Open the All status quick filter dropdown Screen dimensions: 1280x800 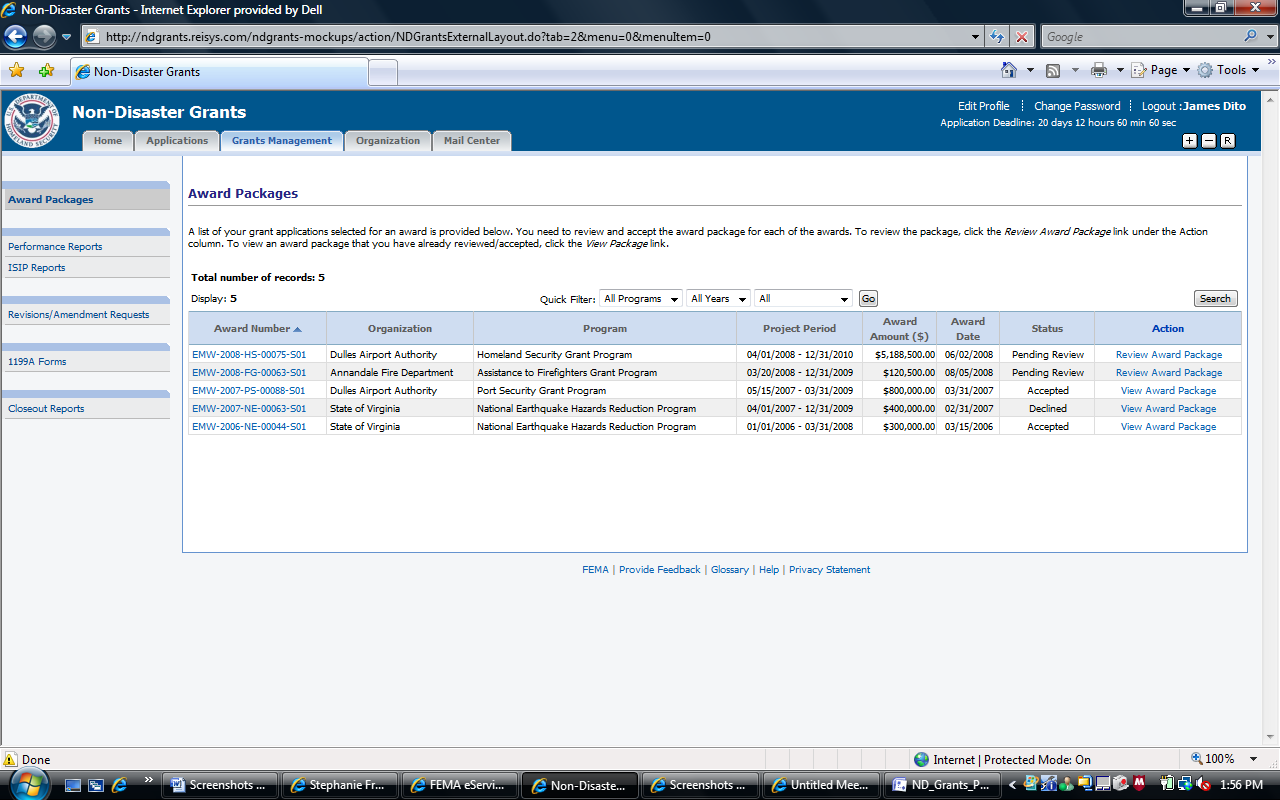(804, 298)
